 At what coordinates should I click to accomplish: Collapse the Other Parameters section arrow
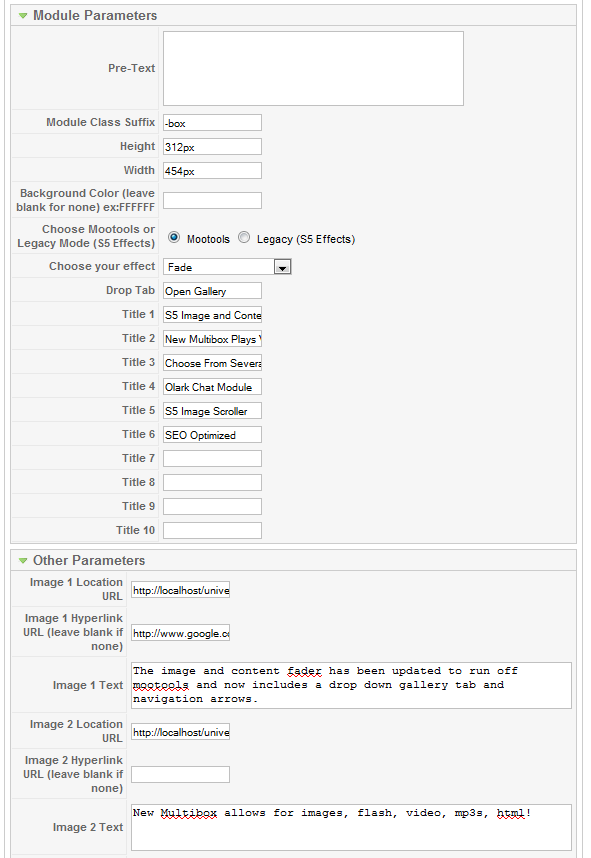point(23,561)
